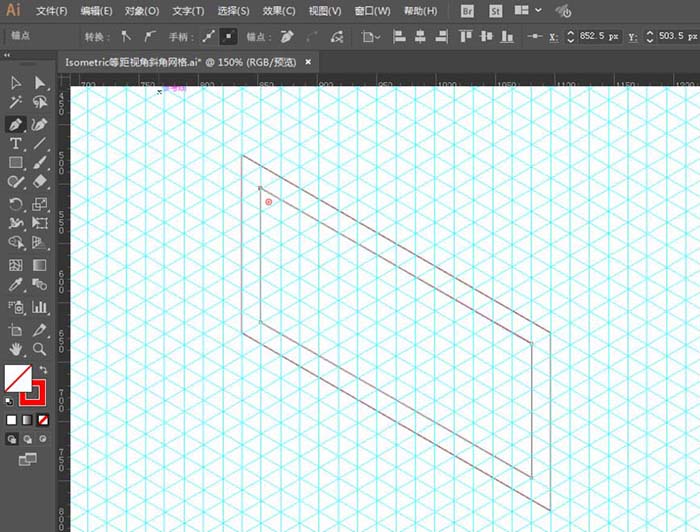Select the Artboard tool
Image resolution: width=700 pixels, height=532 pixels.
[x=16, y=330]
